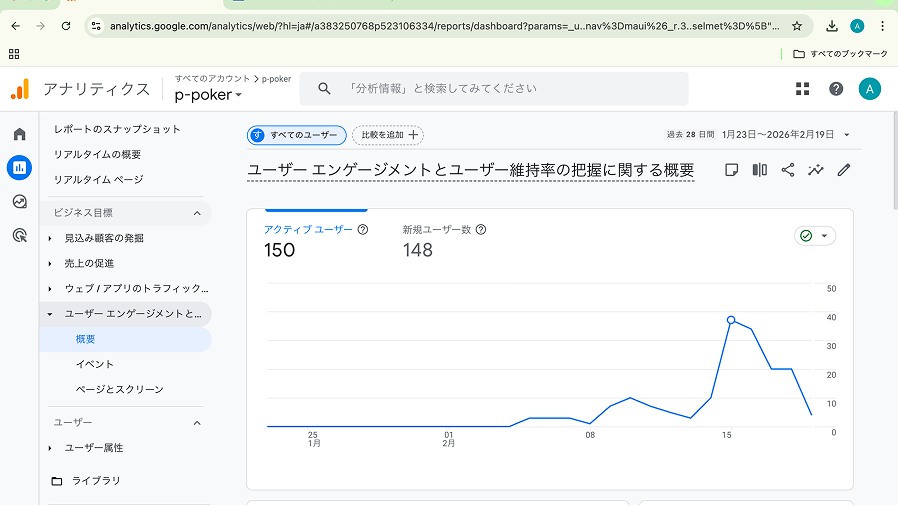Open the apps grid in bookmarks bar
Image resolution: width=898 pixels, height=506 pixels.
[14, 54]
